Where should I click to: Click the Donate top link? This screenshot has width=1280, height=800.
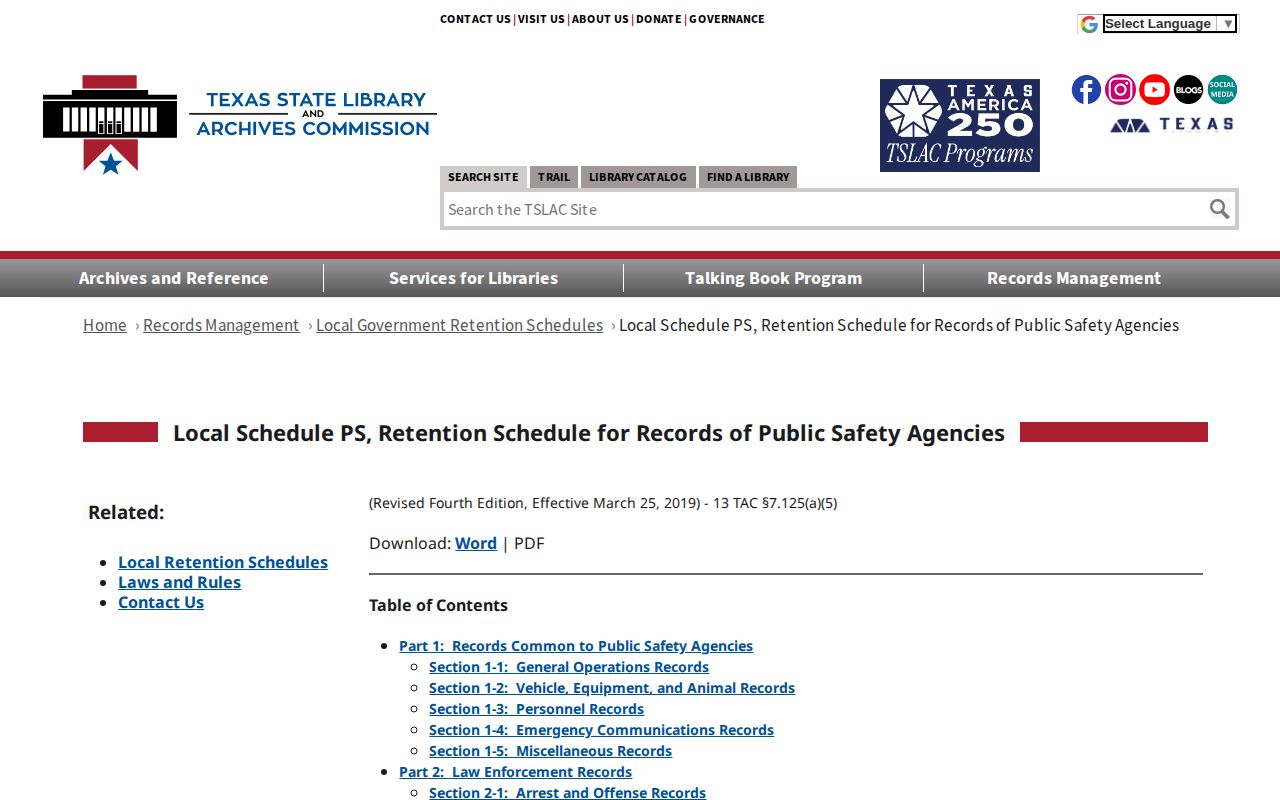659,19
